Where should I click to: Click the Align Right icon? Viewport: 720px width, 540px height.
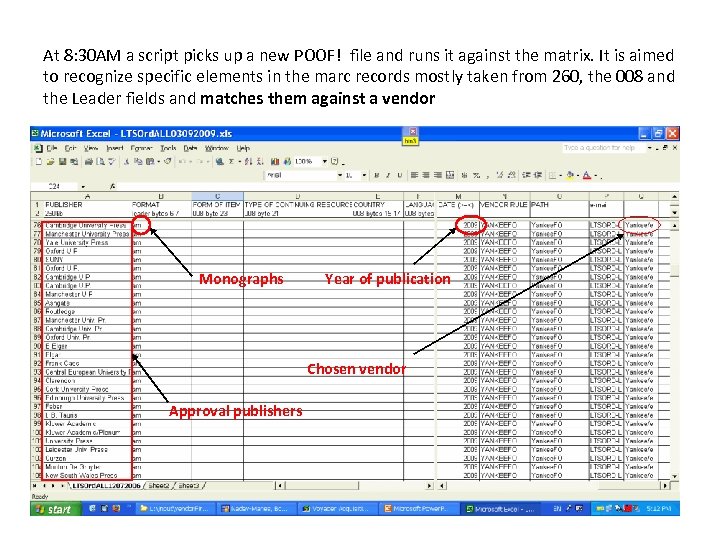click(x=438, y=175)
